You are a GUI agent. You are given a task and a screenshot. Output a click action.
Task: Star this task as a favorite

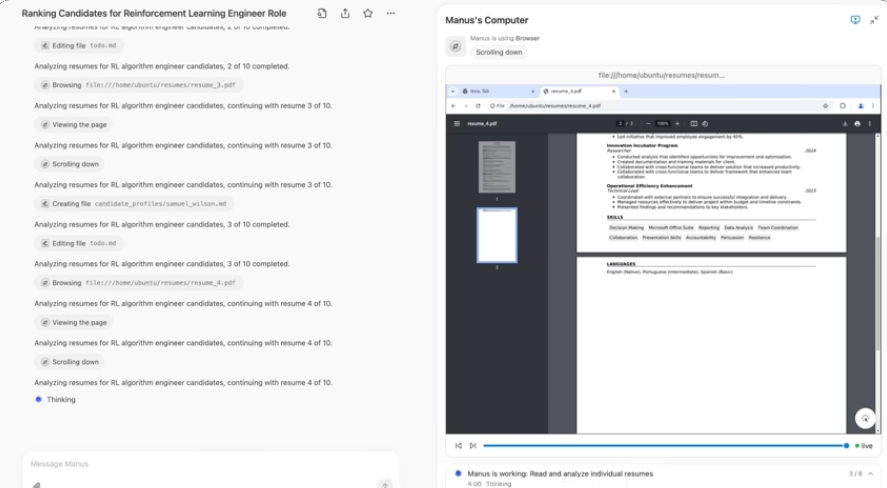pos(368,13)
